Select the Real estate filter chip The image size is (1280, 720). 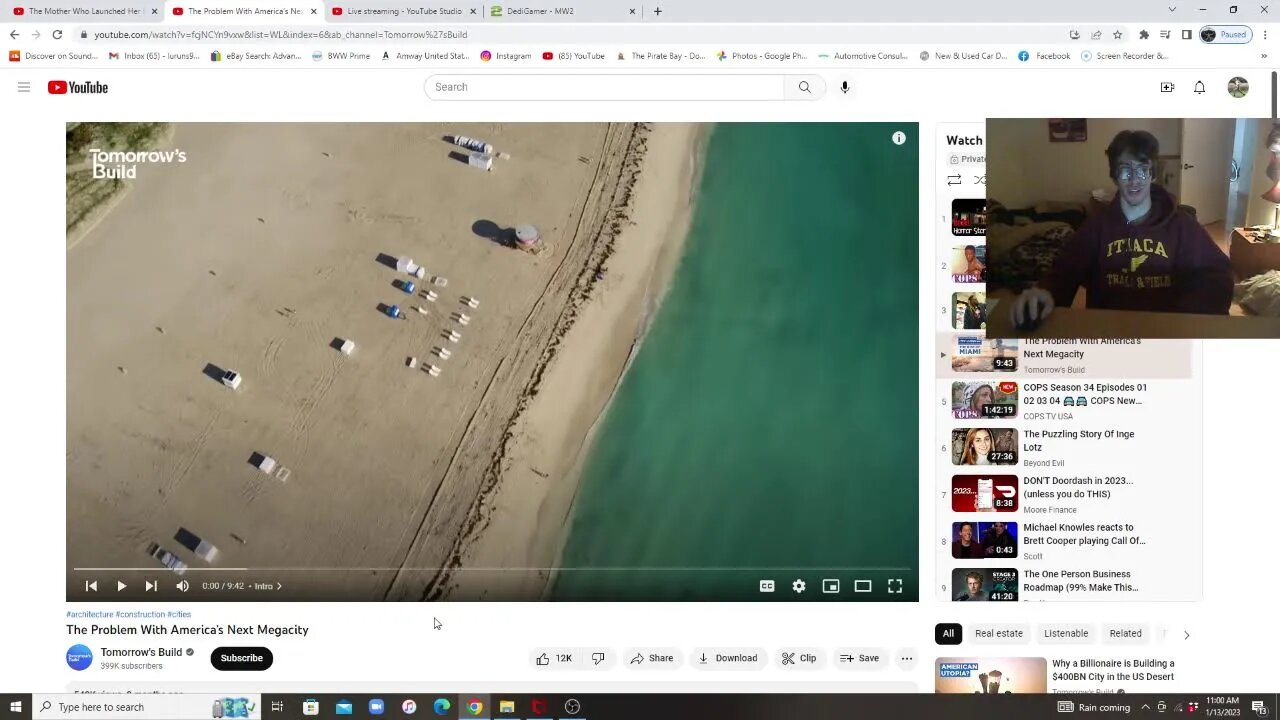click(x=999, y=633)
